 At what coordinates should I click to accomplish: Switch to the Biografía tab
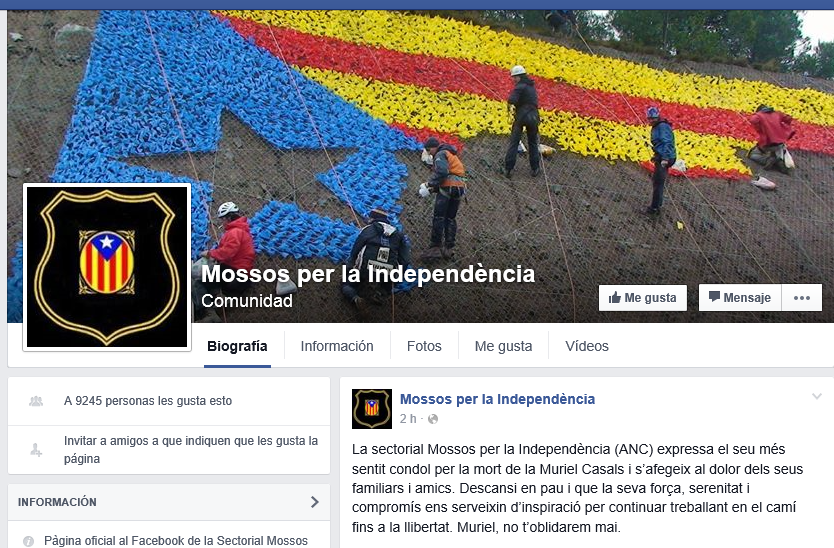click(237, 346)
